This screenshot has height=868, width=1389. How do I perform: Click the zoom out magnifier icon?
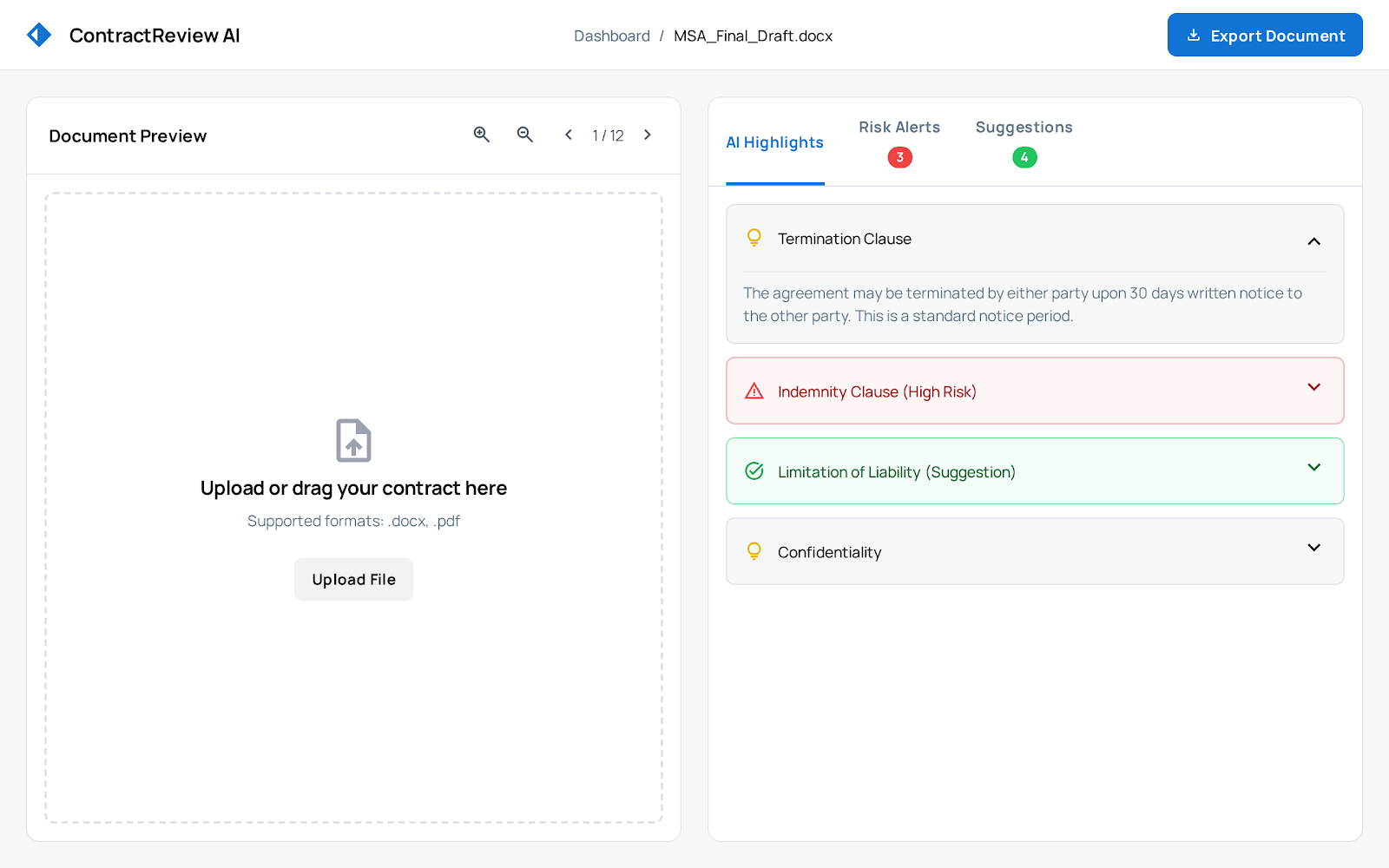click(x=525, y=135)
